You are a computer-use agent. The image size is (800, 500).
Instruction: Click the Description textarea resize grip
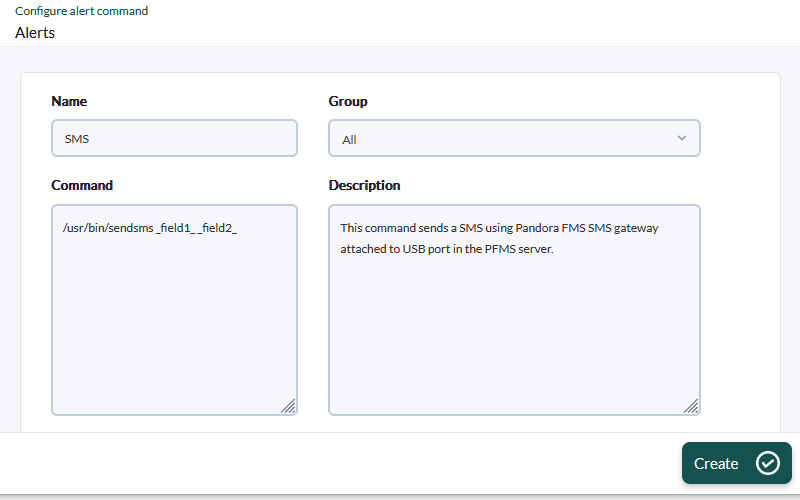690,405
